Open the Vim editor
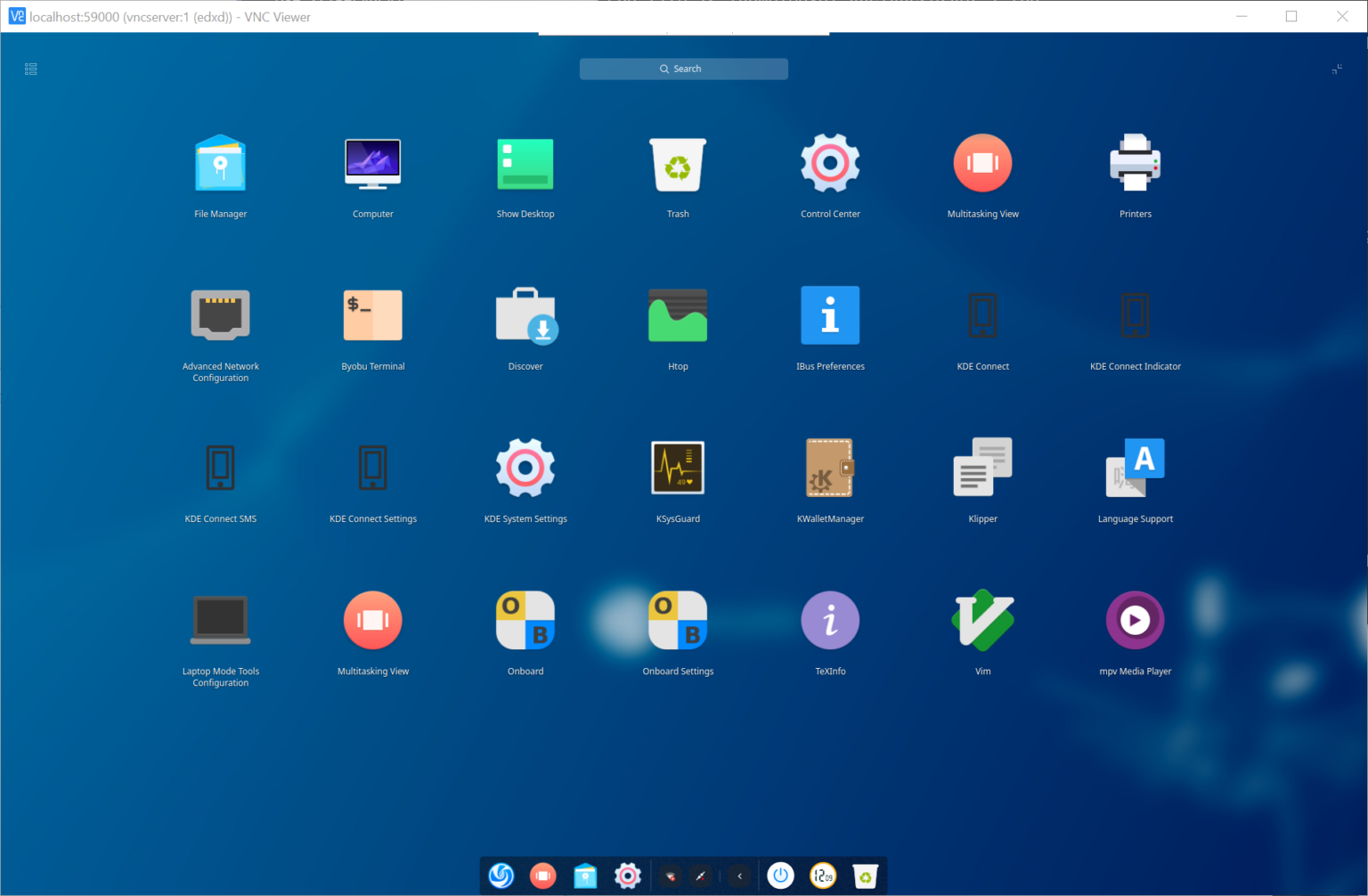This screenshot has width=1368, height=896. tap(982, 620)
